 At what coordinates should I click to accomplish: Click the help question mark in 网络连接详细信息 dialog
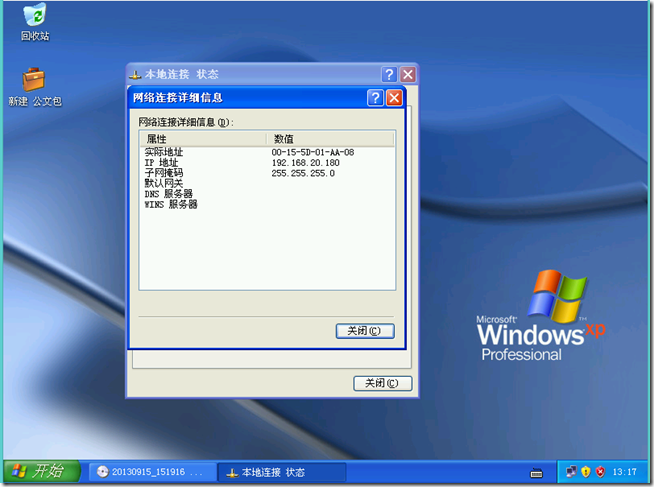(375, 98)
